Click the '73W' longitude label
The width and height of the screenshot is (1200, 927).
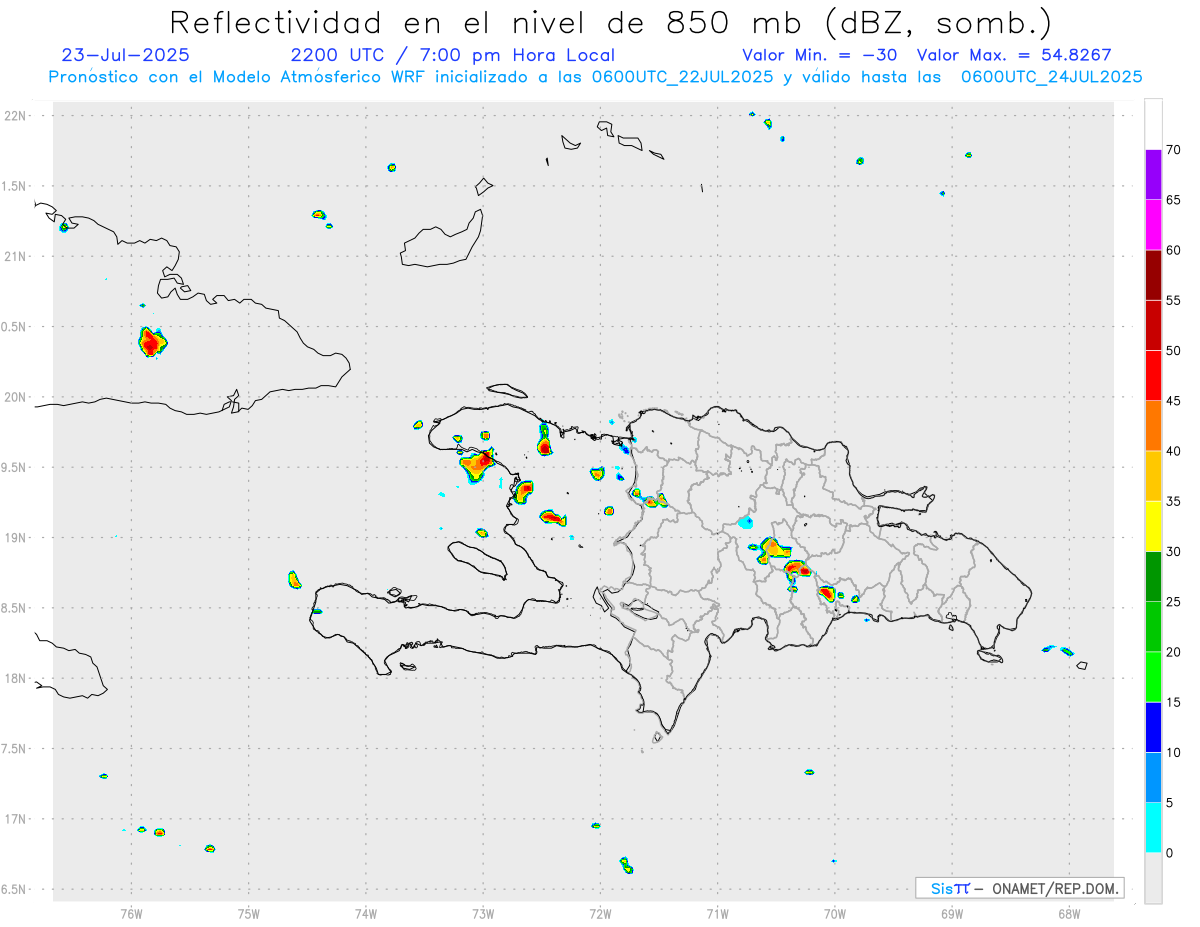pos(483,912)
